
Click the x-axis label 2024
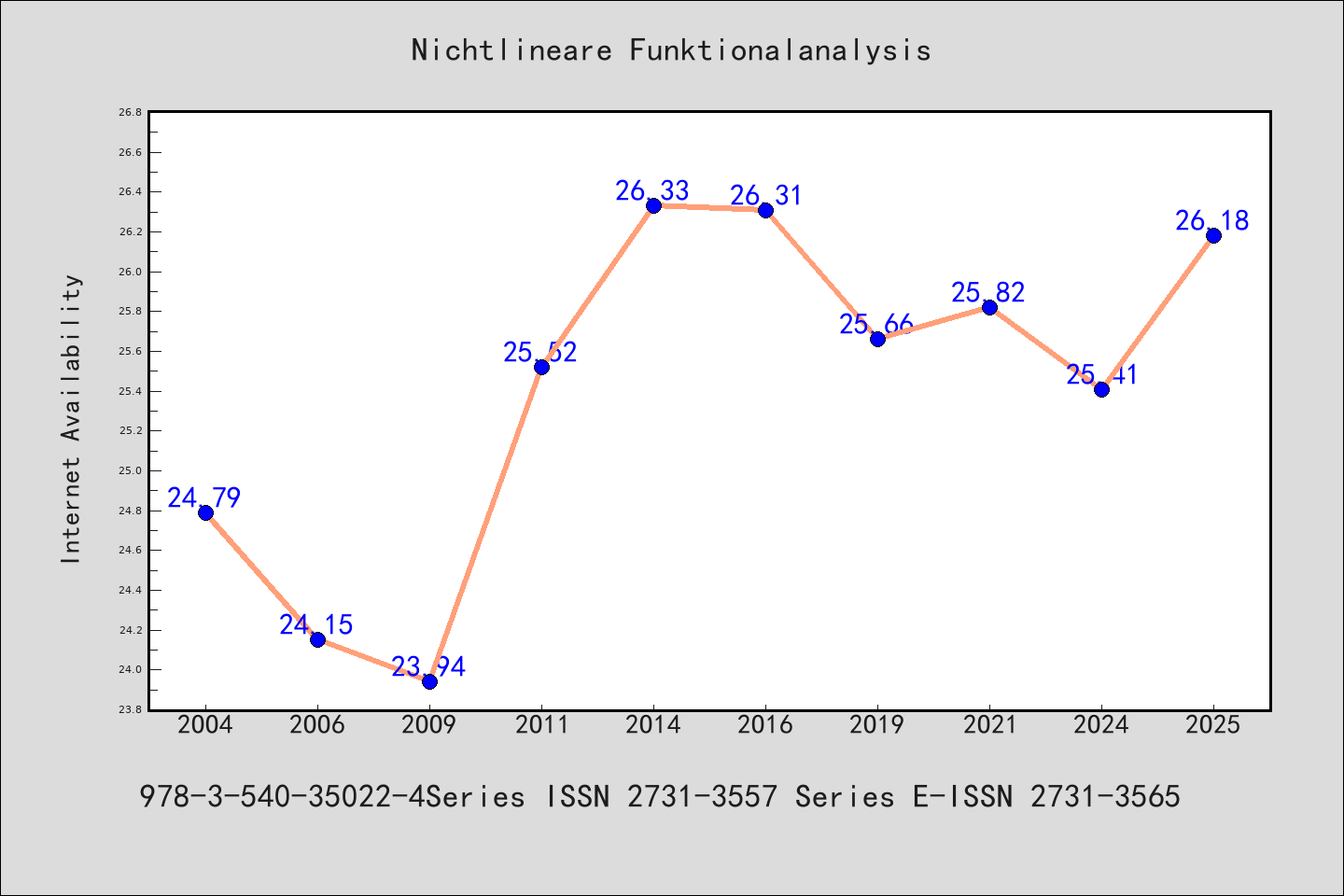1101,725
